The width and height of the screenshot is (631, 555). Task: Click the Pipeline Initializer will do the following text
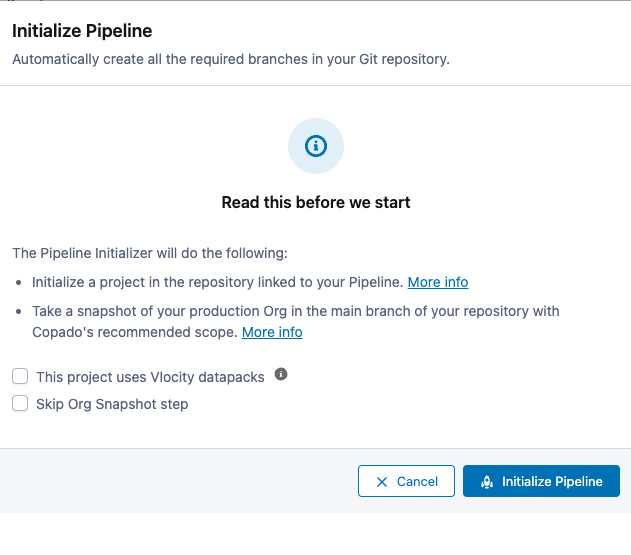coord(149,253)
